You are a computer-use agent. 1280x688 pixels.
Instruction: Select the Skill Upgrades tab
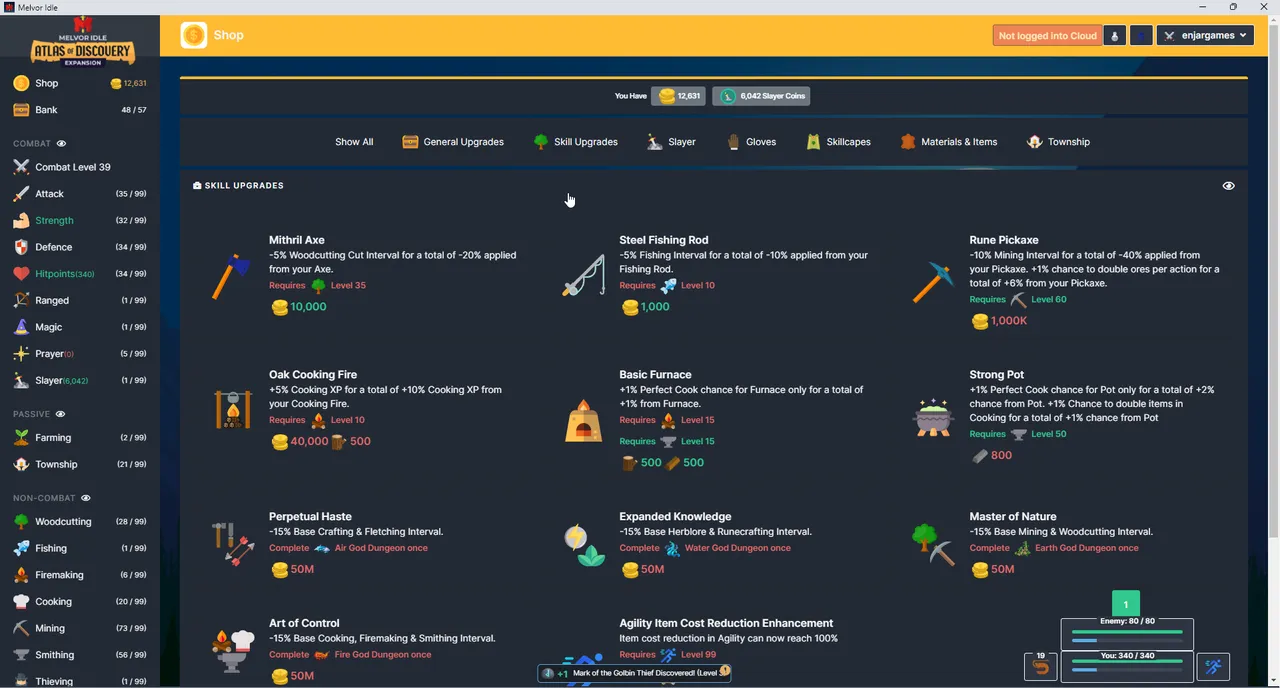576,142
